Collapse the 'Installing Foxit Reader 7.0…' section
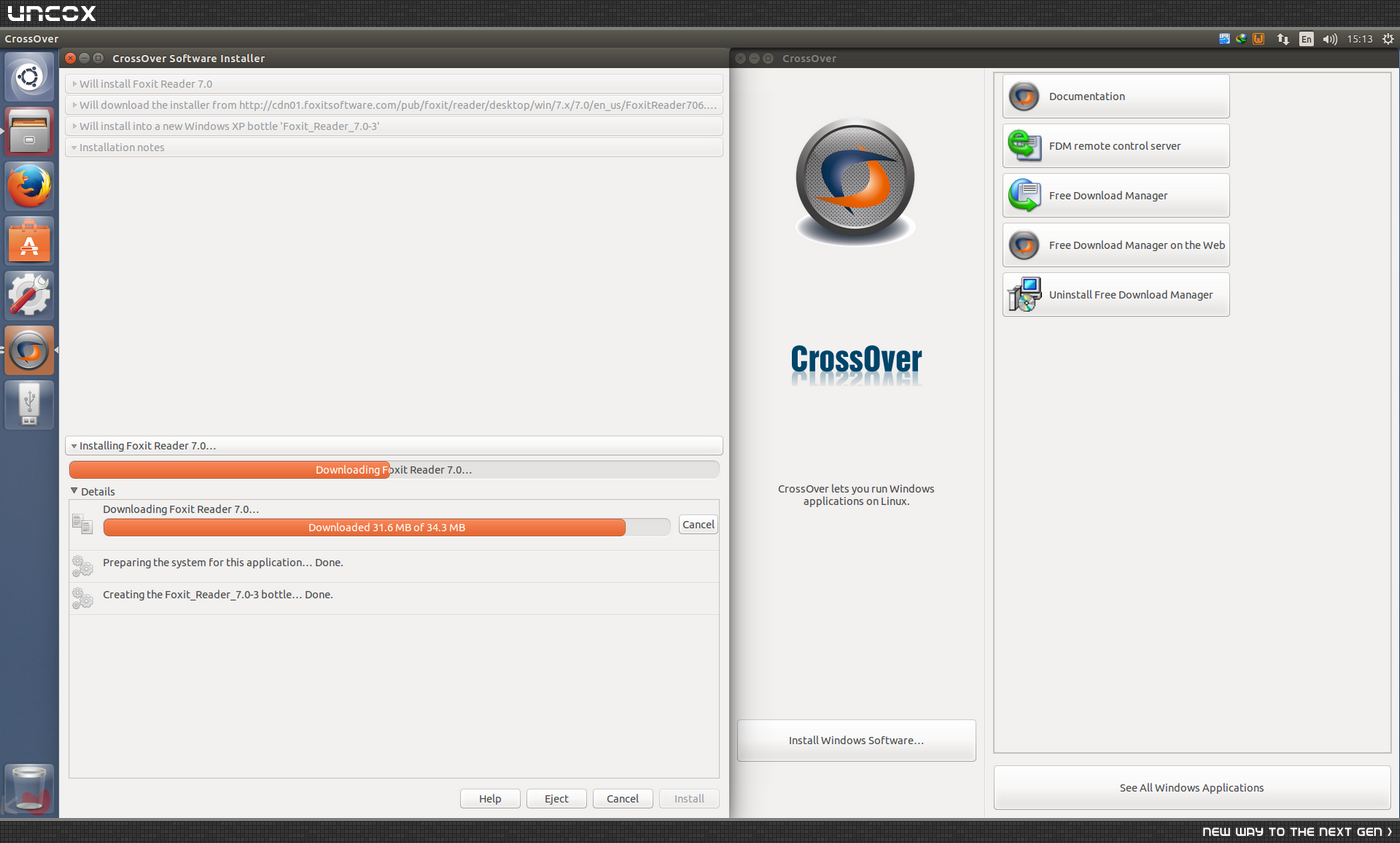 pos(394,446)
